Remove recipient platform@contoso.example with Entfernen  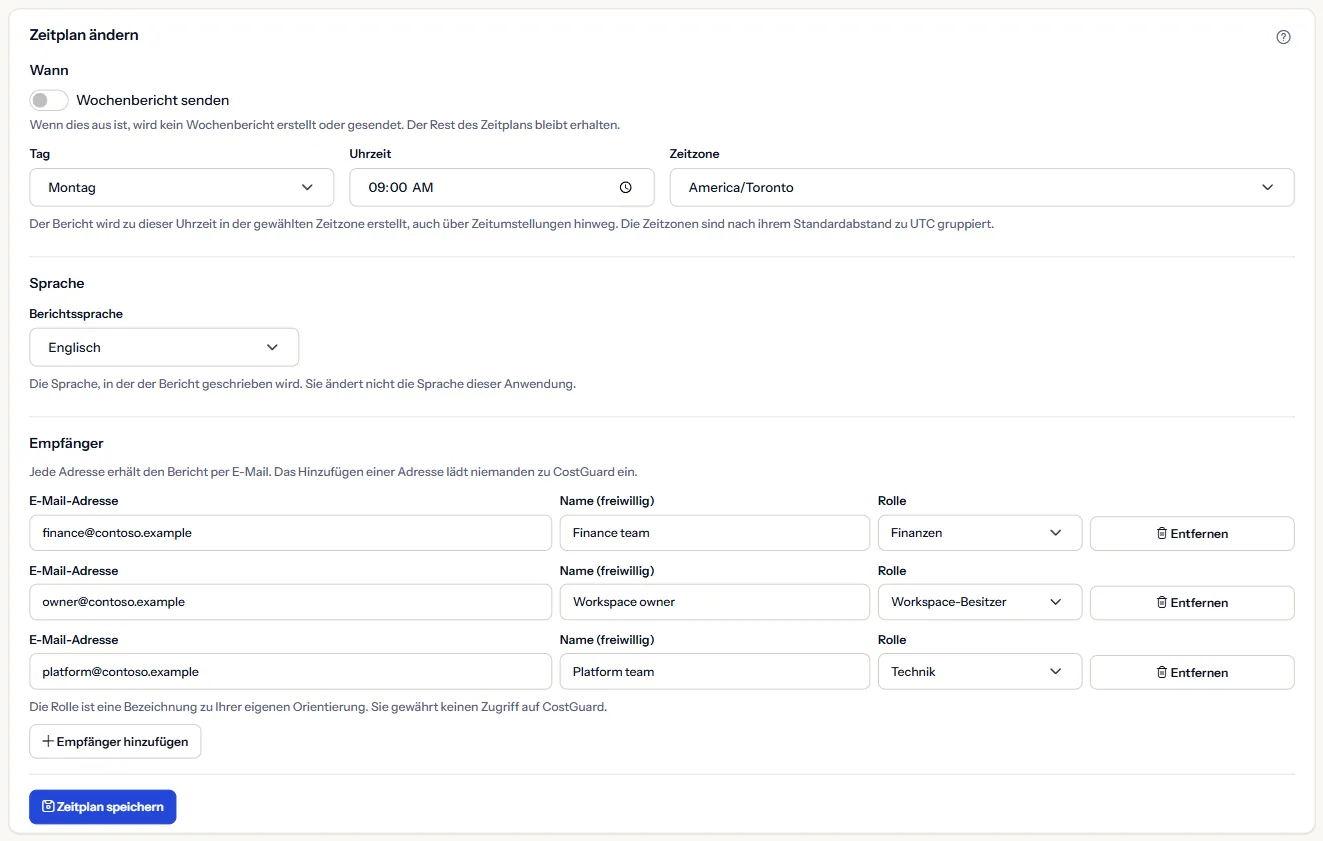(x=1192, y=672)
